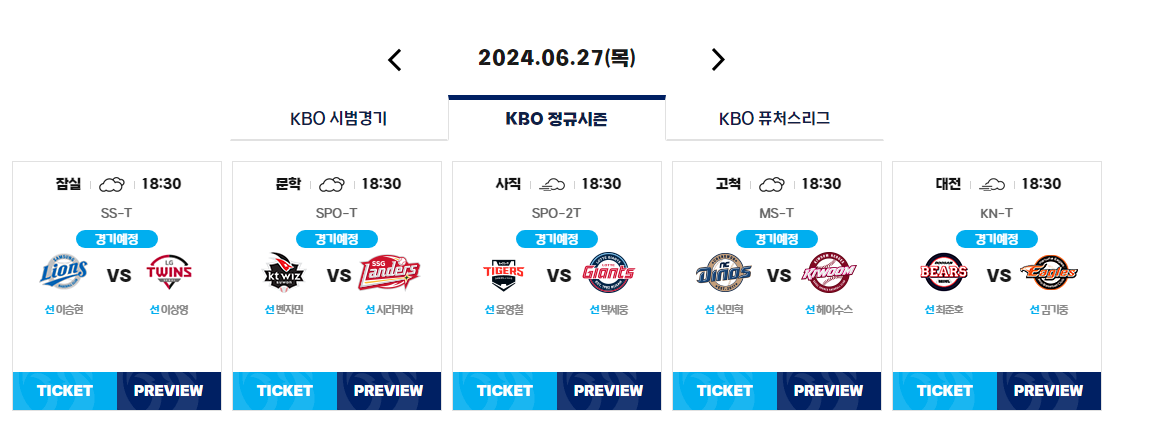Switch to KBO 시범경기 tab
Image resolution: width=1152 pixels, height=446 pixels.
click(x=339, y=118)
